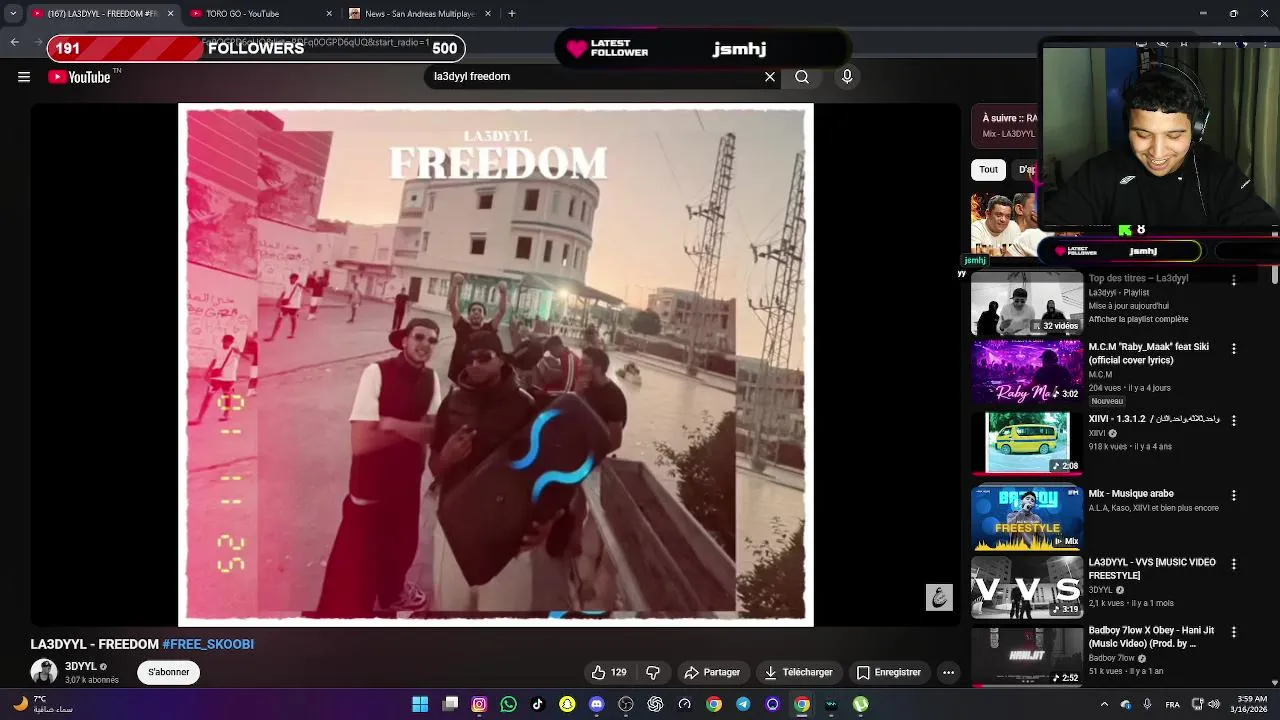Open uTorrent from the taskbar
The height and width of the screenshot is (720, 1280).
tap(860, 704)
